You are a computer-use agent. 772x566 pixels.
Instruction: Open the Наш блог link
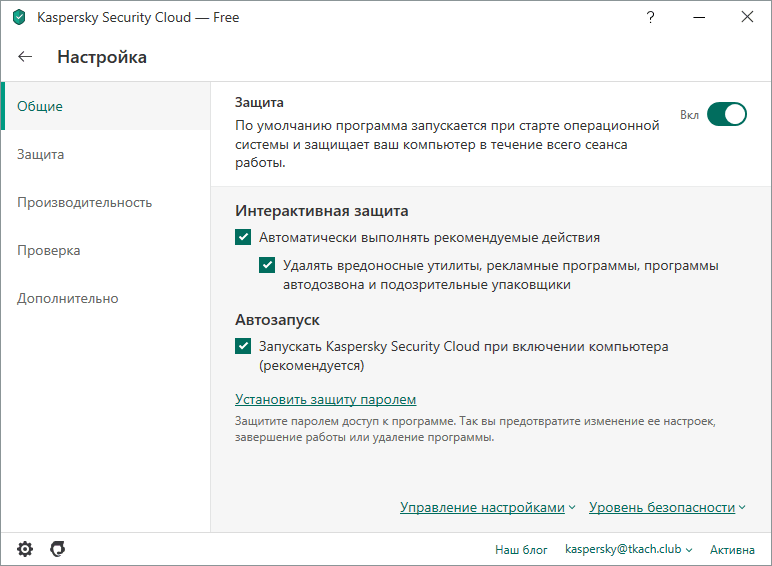(x=521, y=550)
